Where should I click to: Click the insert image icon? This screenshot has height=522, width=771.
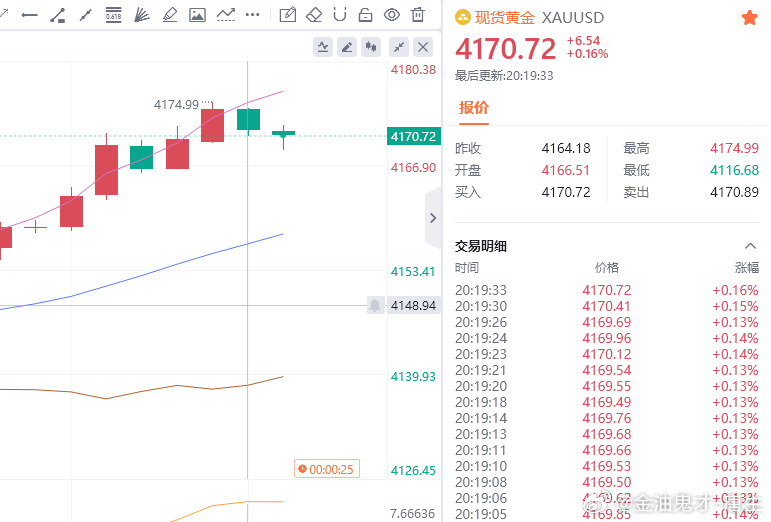coord(197,15)
